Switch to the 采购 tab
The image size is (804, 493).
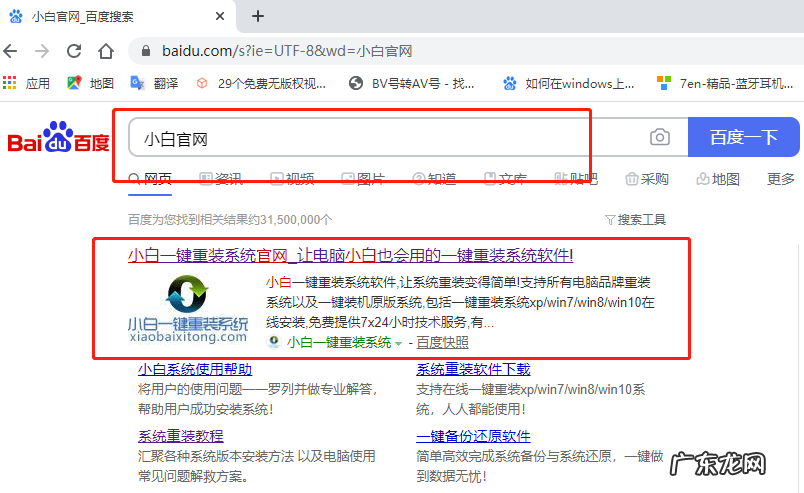click(x=647, y=179)
